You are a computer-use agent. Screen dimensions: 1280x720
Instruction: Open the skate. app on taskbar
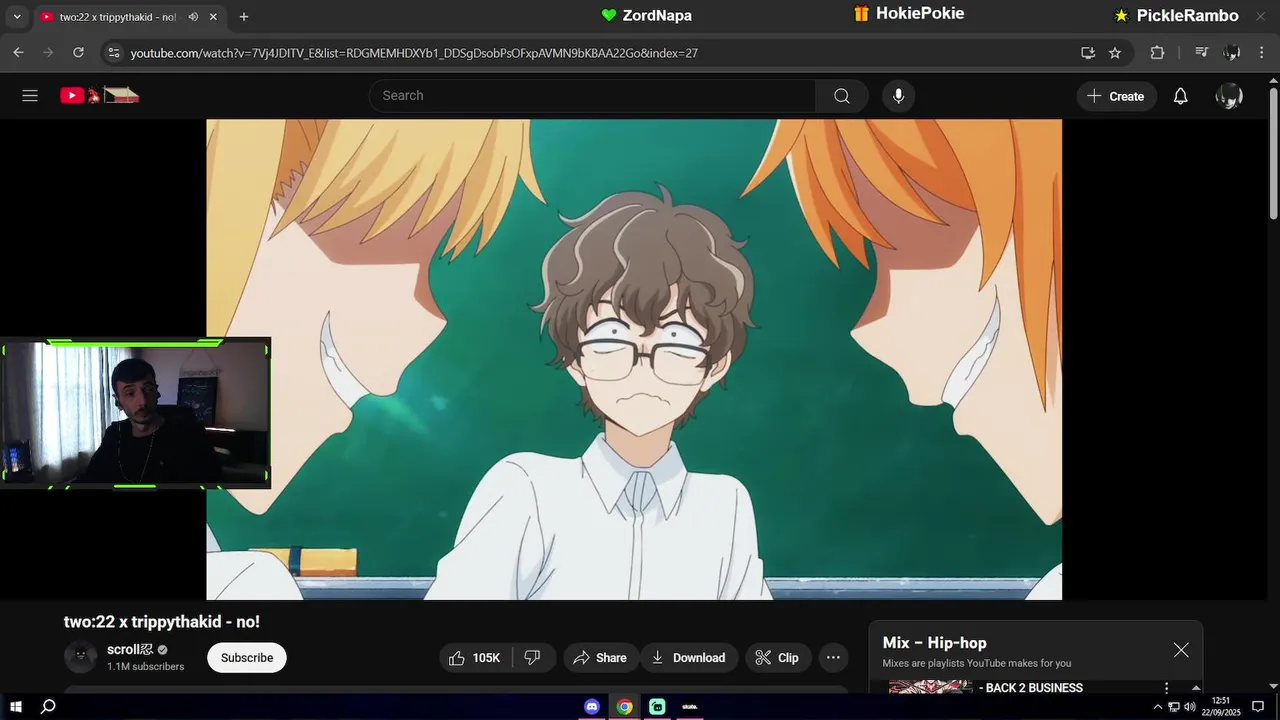click(x=690, y=707)
